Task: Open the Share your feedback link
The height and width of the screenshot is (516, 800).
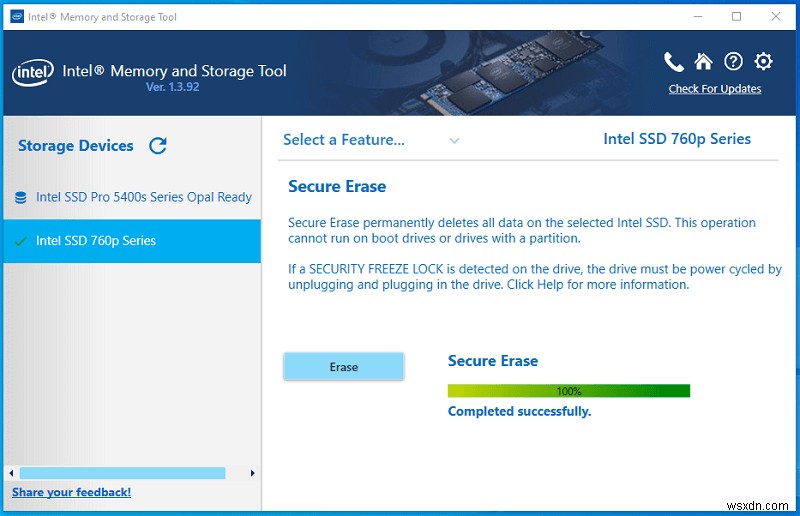Action: [x=71, y=492]
